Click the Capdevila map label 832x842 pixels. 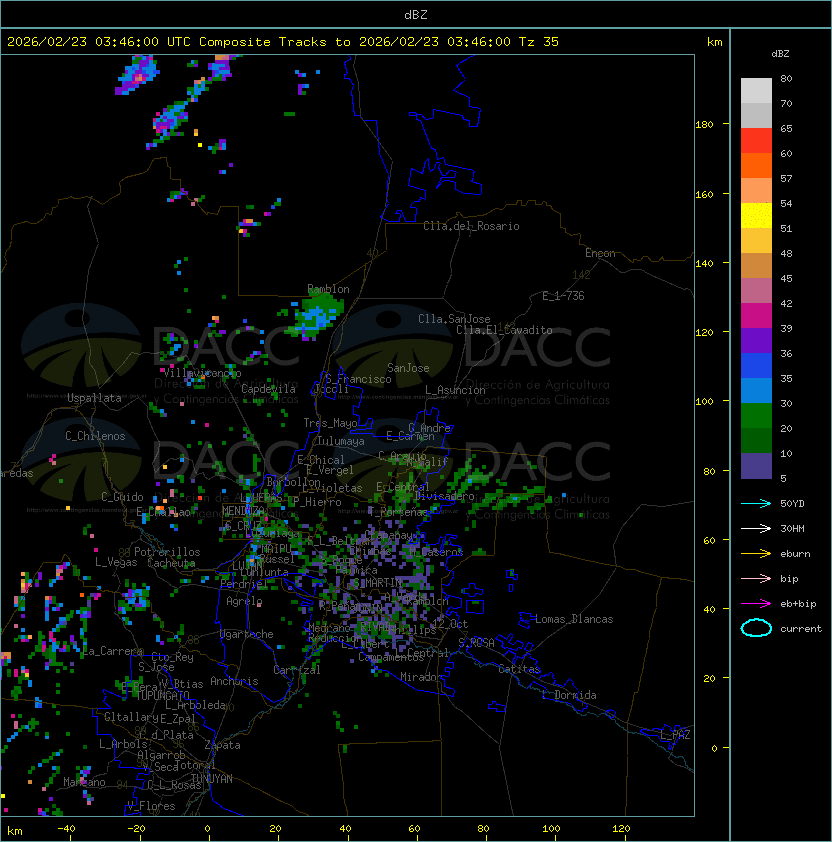[269, 389]
